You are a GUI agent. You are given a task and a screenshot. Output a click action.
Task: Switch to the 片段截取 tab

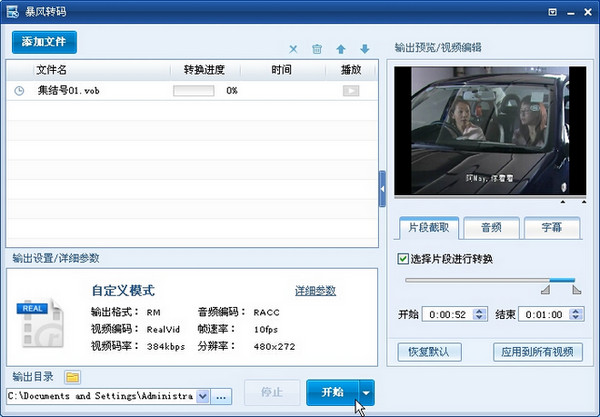tap(429, 228)
